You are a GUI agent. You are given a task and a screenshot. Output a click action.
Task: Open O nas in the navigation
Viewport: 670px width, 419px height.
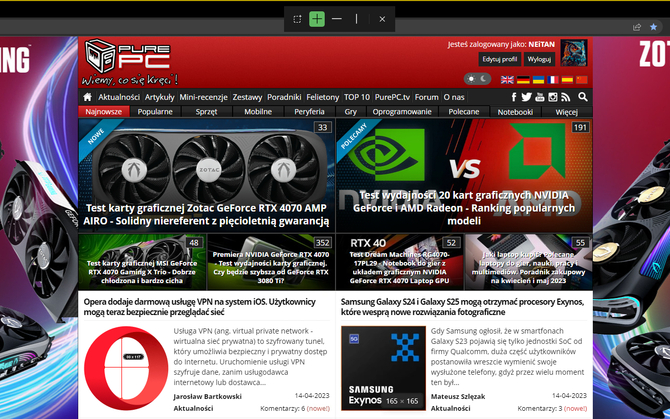click(454, 97)
